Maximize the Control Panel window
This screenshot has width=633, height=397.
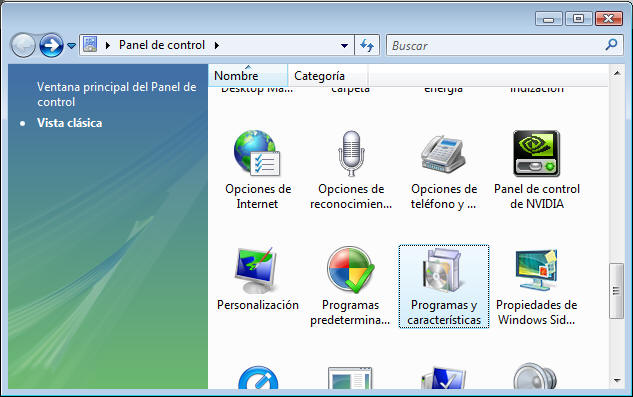[x=579, y=19]
